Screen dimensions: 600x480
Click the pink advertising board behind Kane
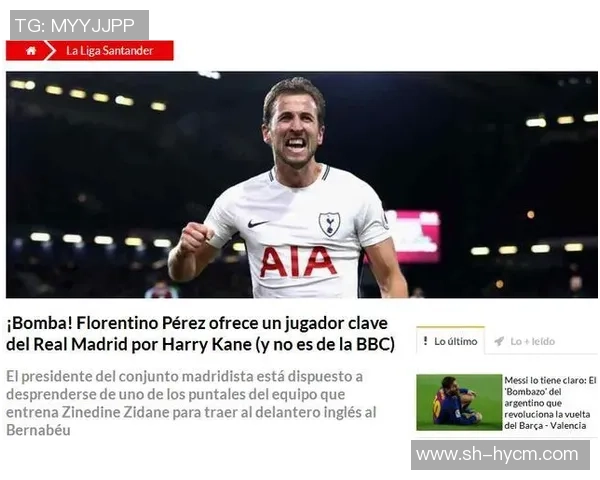(x=413, y=237)
